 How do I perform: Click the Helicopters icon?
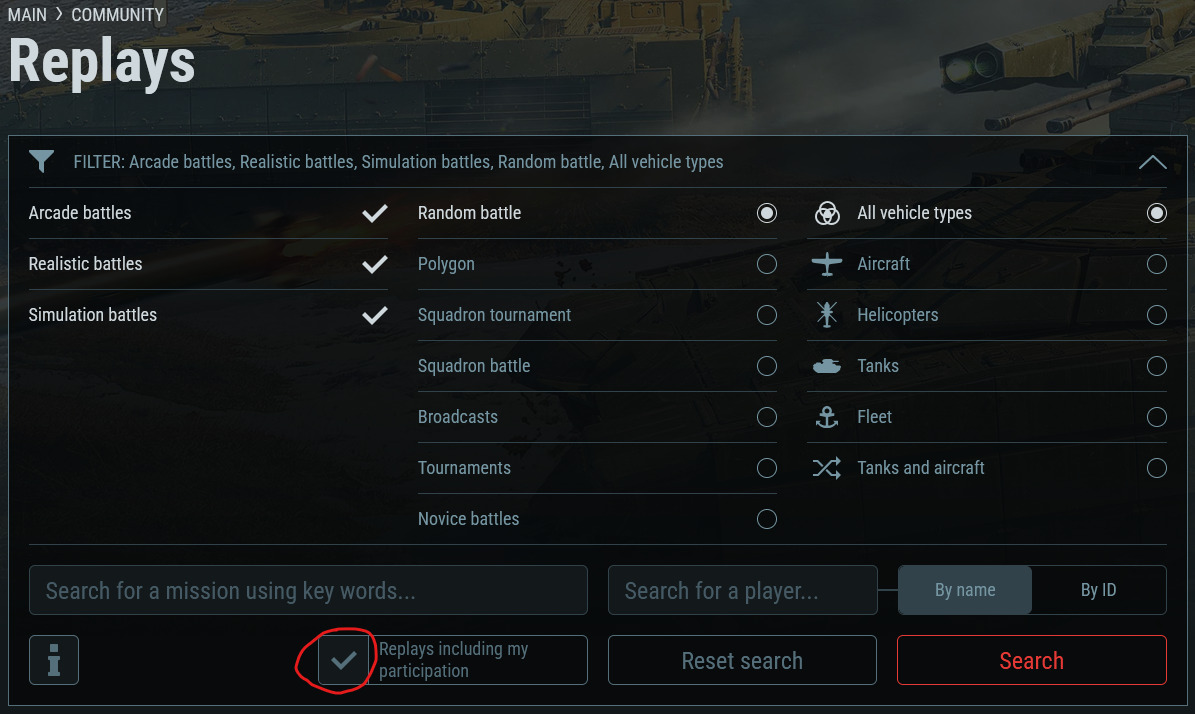pyautogui.click(x=827, y=315)
